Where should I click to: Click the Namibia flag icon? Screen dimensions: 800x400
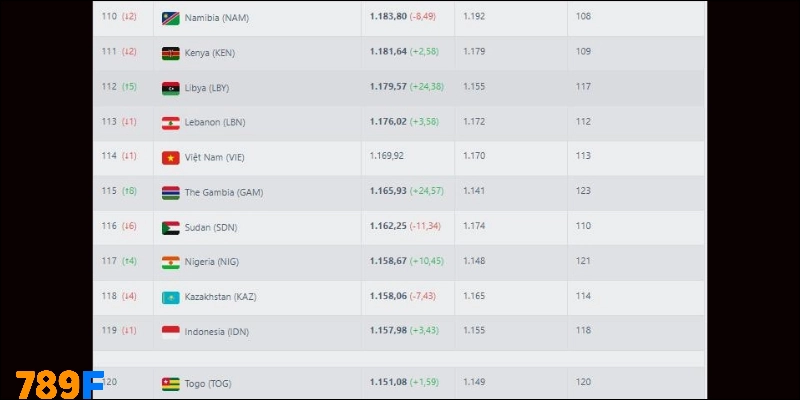171,18
